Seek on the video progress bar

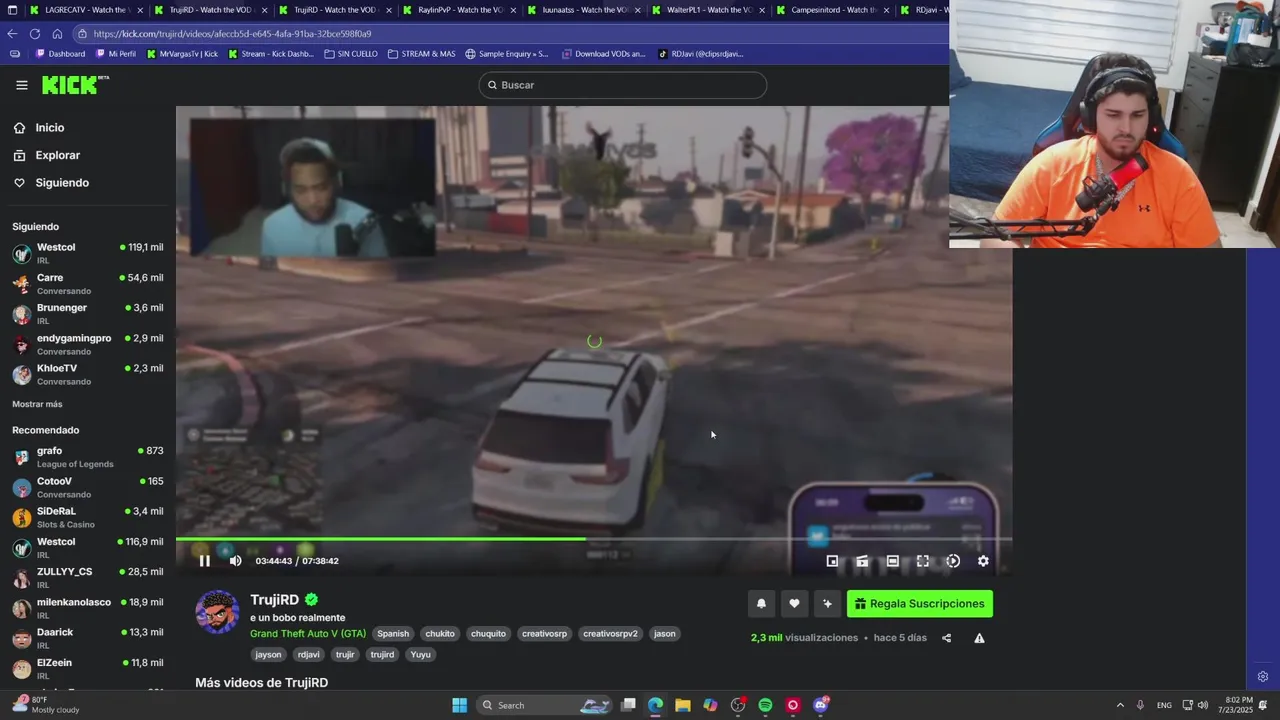[594, 539]
